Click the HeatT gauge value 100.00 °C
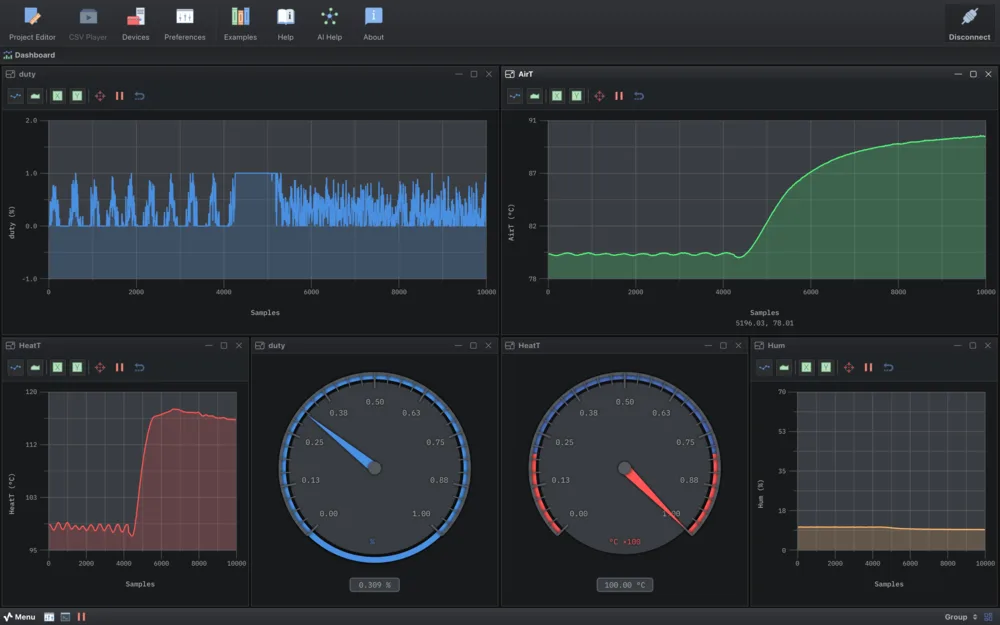Viewport: 1000px width, 625px height. point(624,585)
